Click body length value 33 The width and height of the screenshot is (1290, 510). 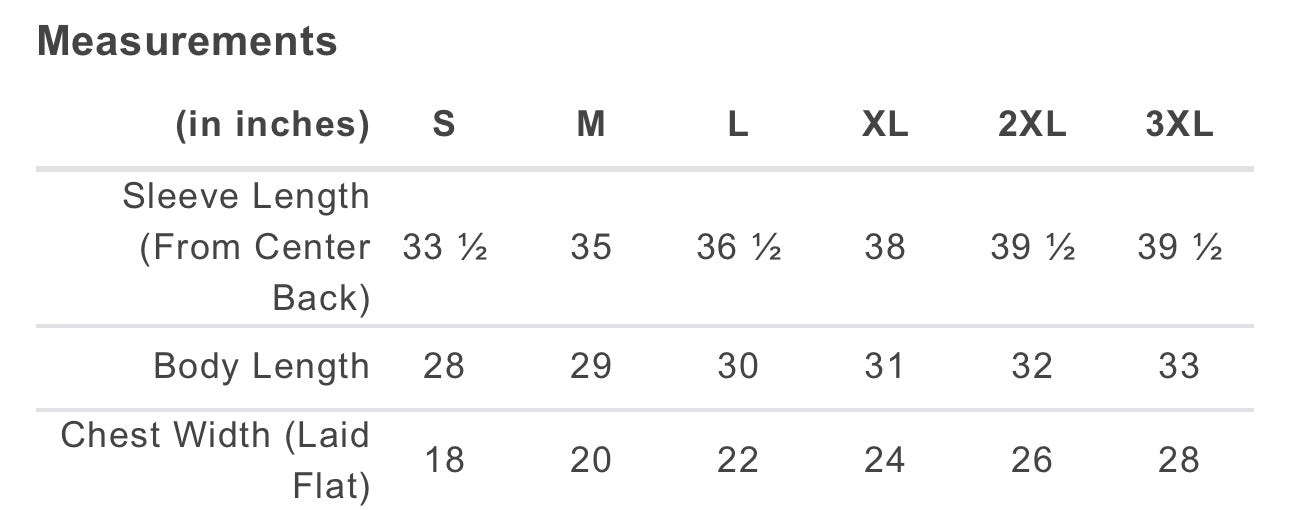1179,366
